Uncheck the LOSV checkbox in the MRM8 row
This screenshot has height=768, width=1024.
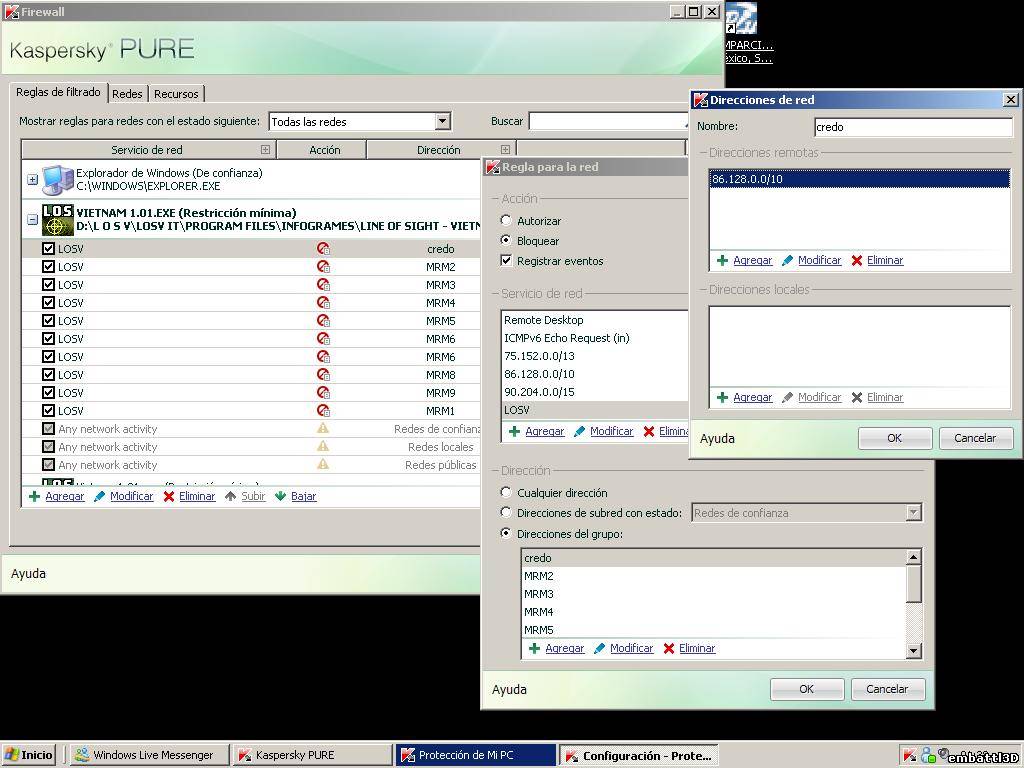click(48, 374)
